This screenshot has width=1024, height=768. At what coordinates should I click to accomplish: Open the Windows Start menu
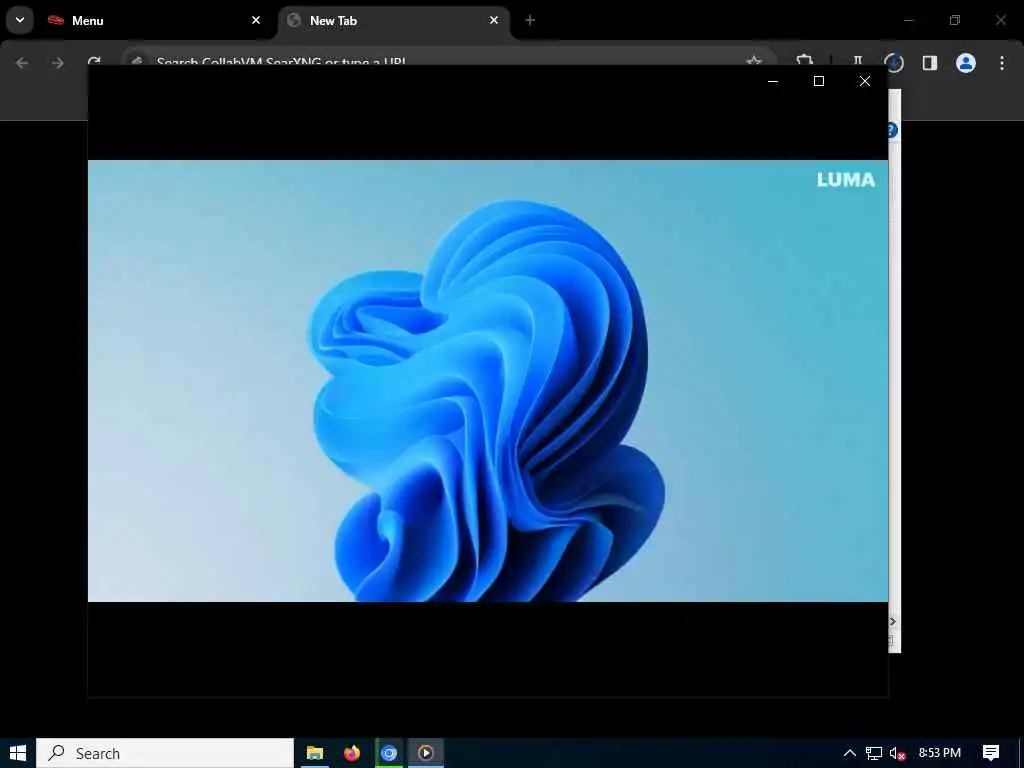[18, 753]
